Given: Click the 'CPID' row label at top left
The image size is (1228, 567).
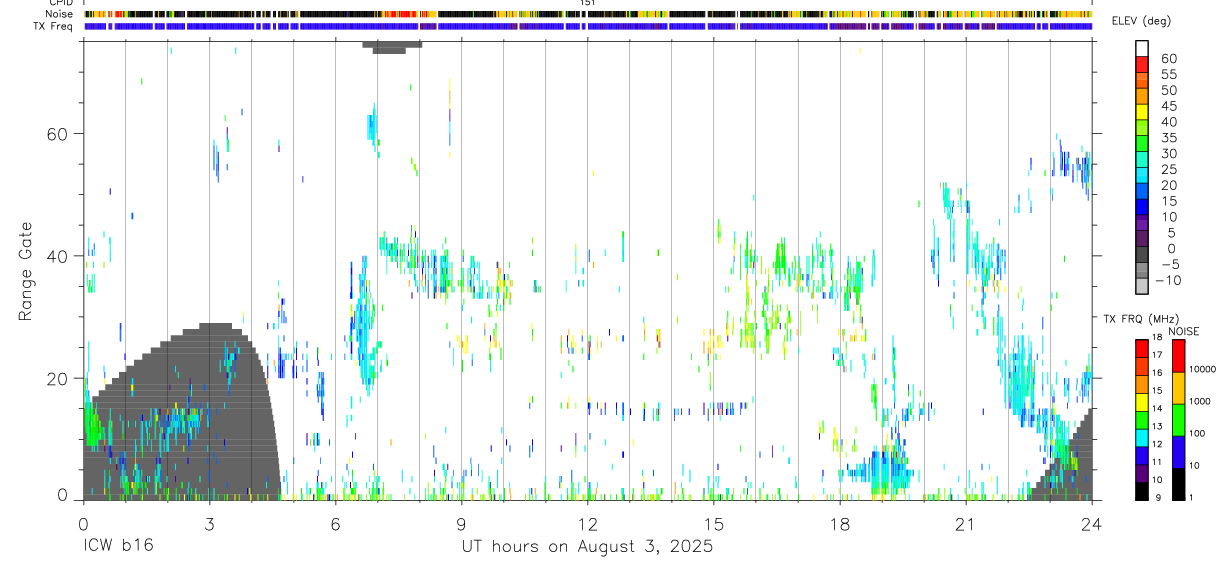Looking at the screenshot, I should tap(60, 3).
